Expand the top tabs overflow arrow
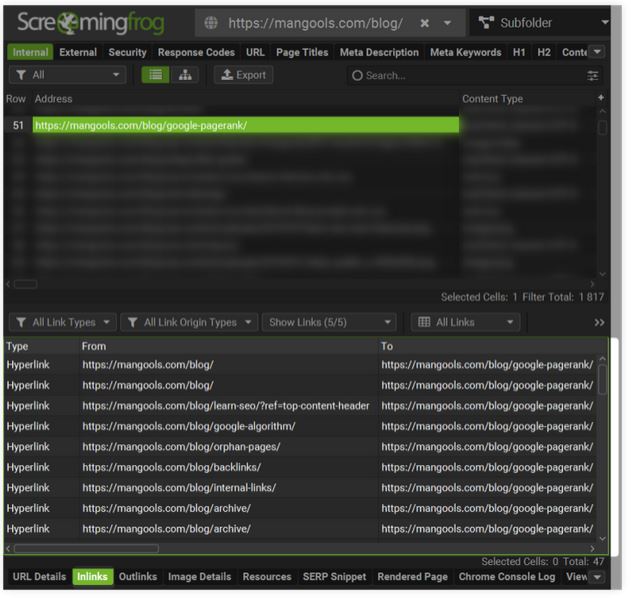 click(597, 52)
